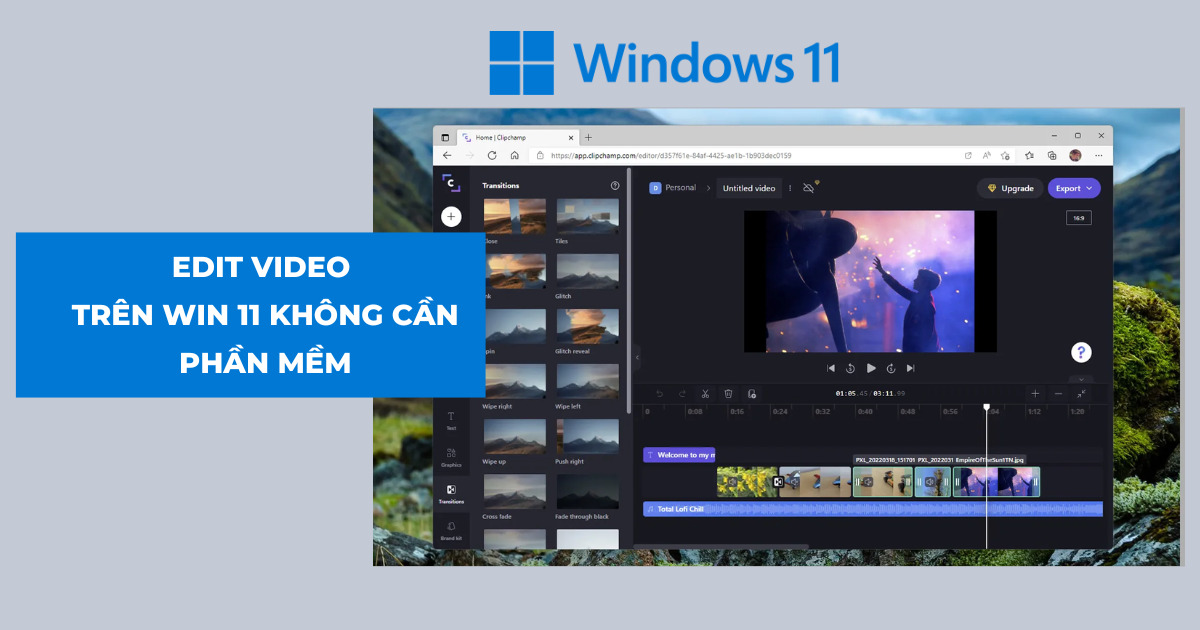Click the redo icon above the timeline
This screenshot has height=630, width=1200.
tap(683, 393)
